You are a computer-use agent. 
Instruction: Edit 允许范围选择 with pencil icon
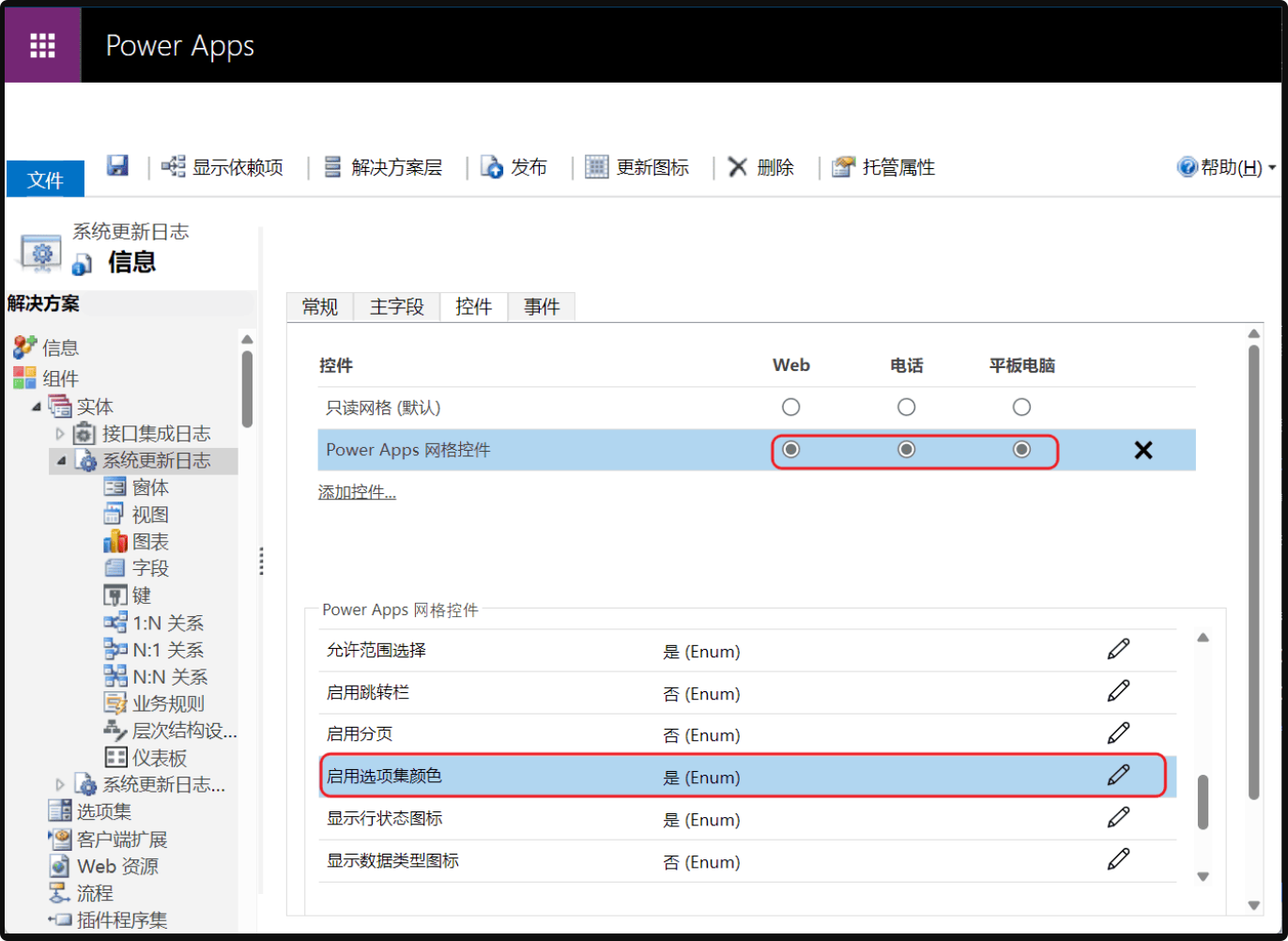point(1118,649)
